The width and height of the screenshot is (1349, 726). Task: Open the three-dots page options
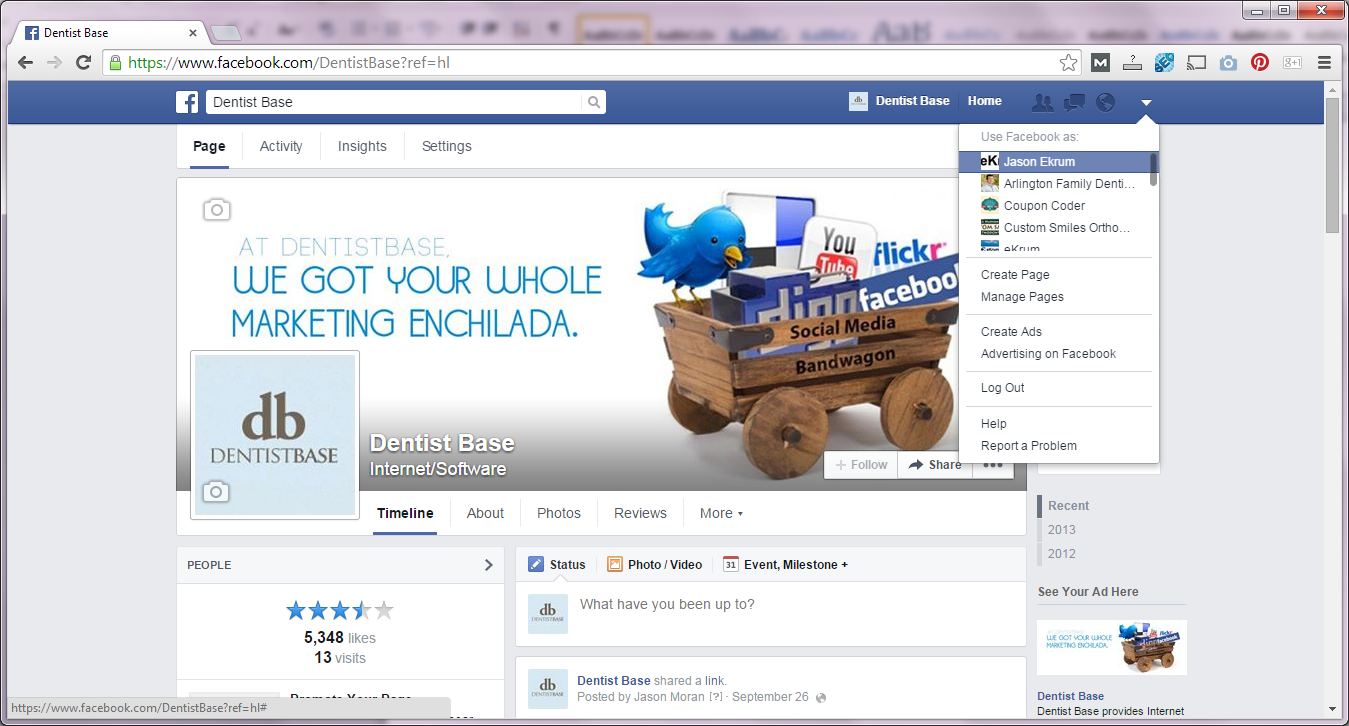pyautogui.click(x=992, y=464)
